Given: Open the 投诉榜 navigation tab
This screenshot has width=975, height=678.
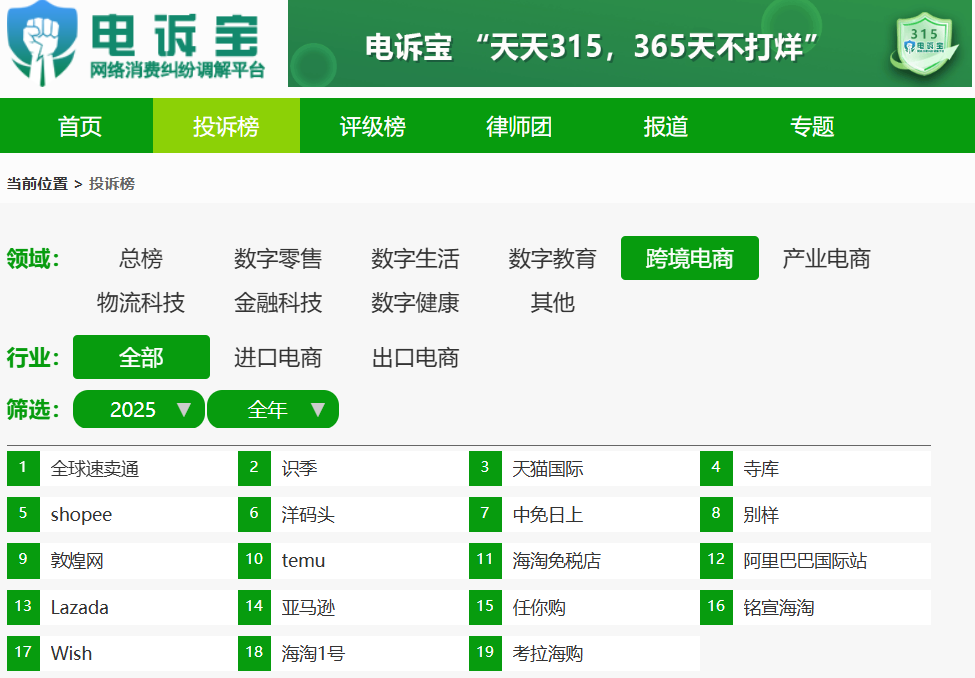Looking at the screenshot, I should [x=226, y=126].
